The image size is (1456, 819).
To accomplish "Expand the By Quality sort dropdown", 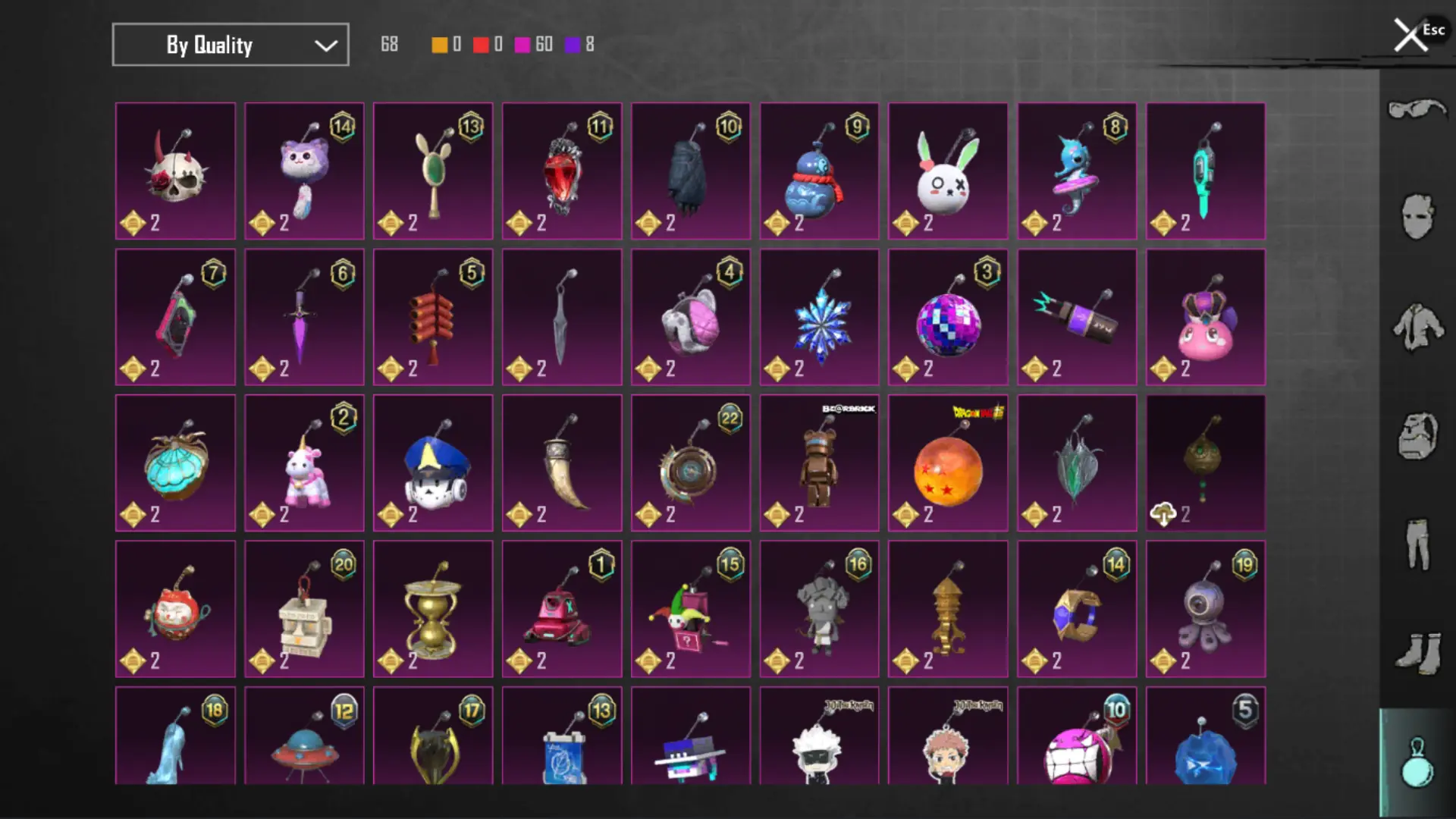I will (x=231, y=45).
